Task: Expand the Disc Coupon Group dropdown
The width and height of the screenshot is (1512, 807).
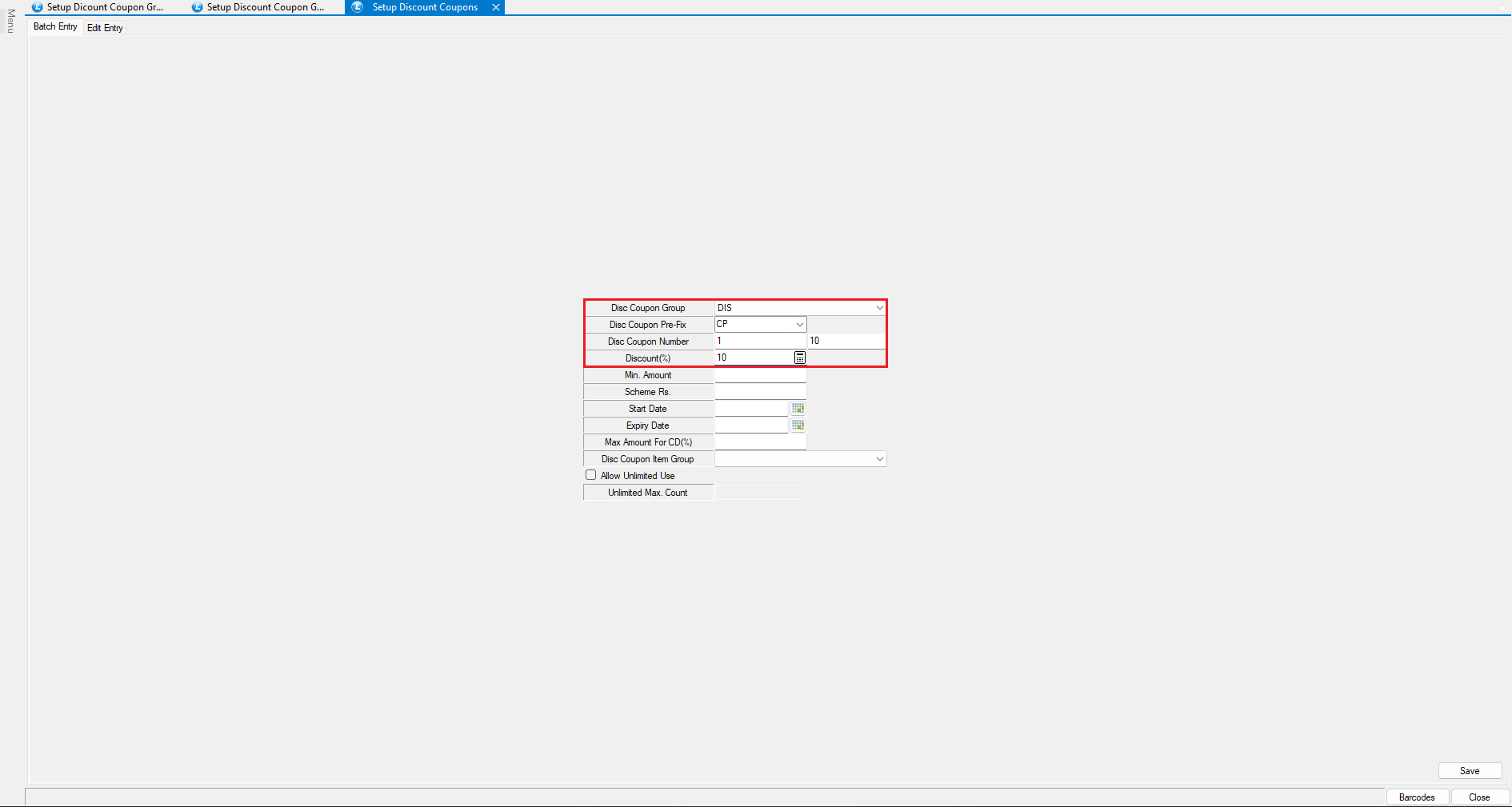Action: pyautogui.click(x=879, y=308)
